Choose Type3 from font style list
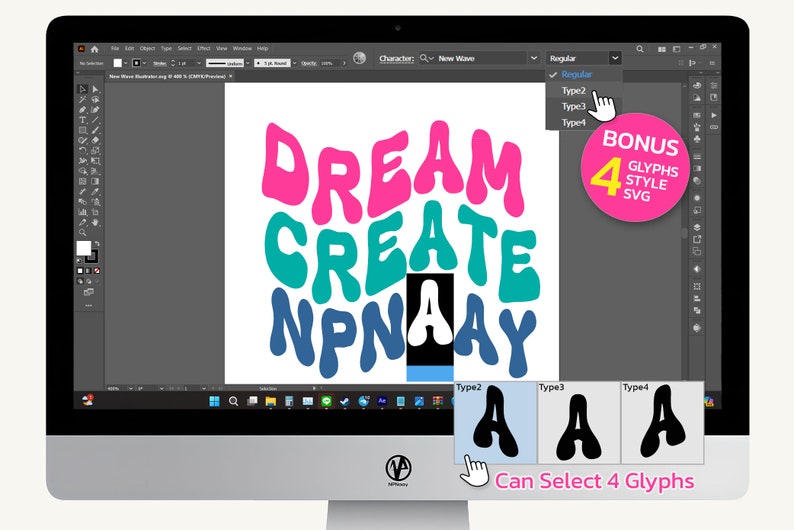The height and width of the screenshot is (530, 794). click(573, 106)
